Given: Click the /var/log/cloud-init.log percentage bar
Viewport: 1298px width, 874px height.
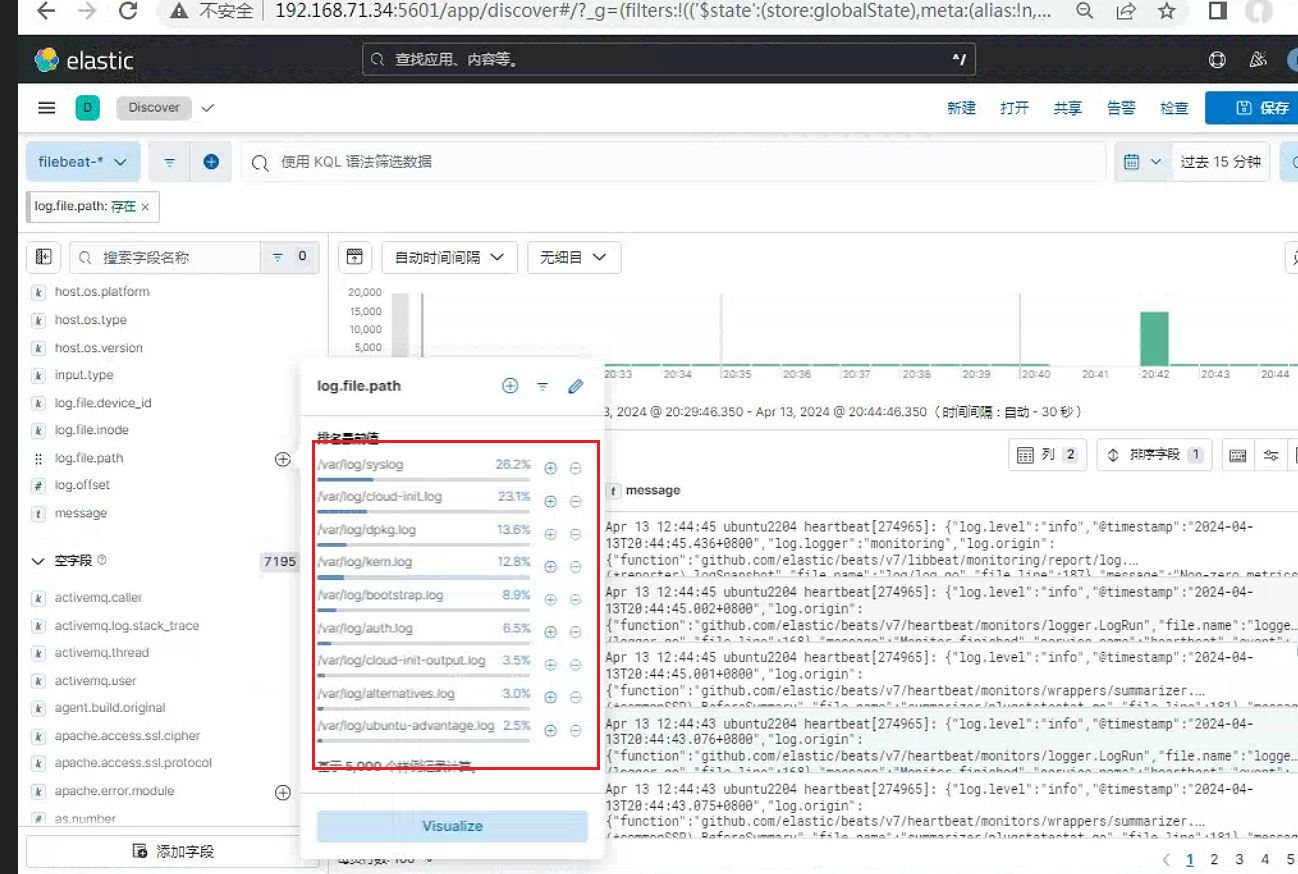Looking at the screenshot, I should pyautogui.click(x=424, y=513).
